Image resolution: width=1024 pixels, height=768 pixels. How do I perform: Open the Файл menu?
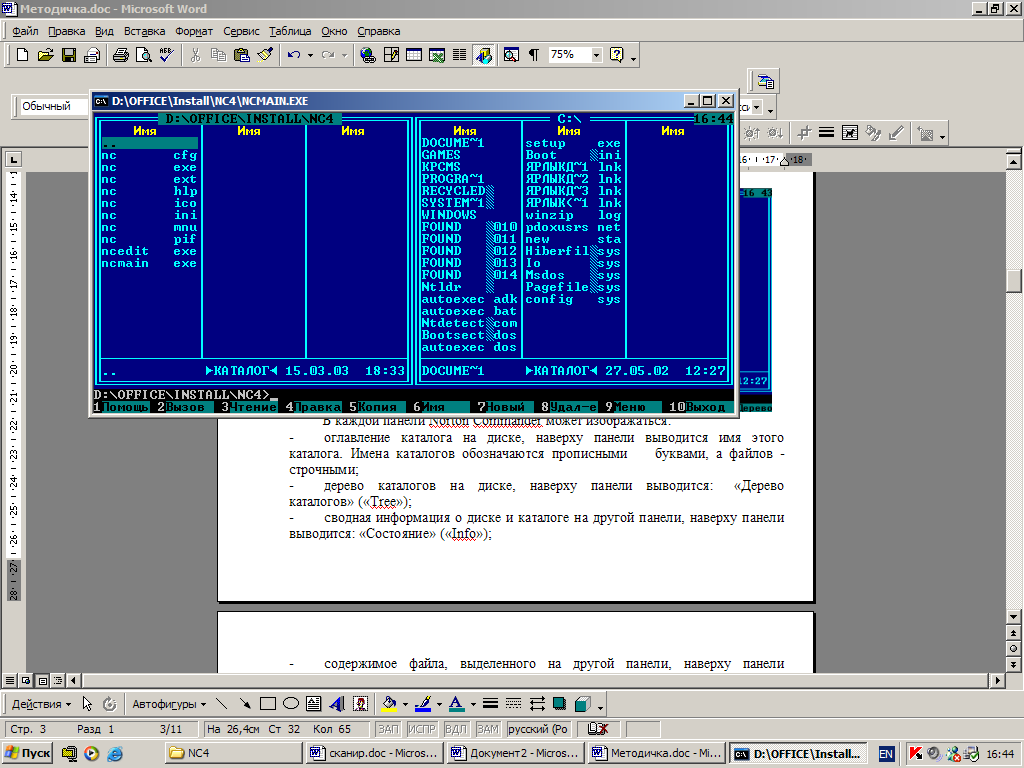[x=25, y=31]
